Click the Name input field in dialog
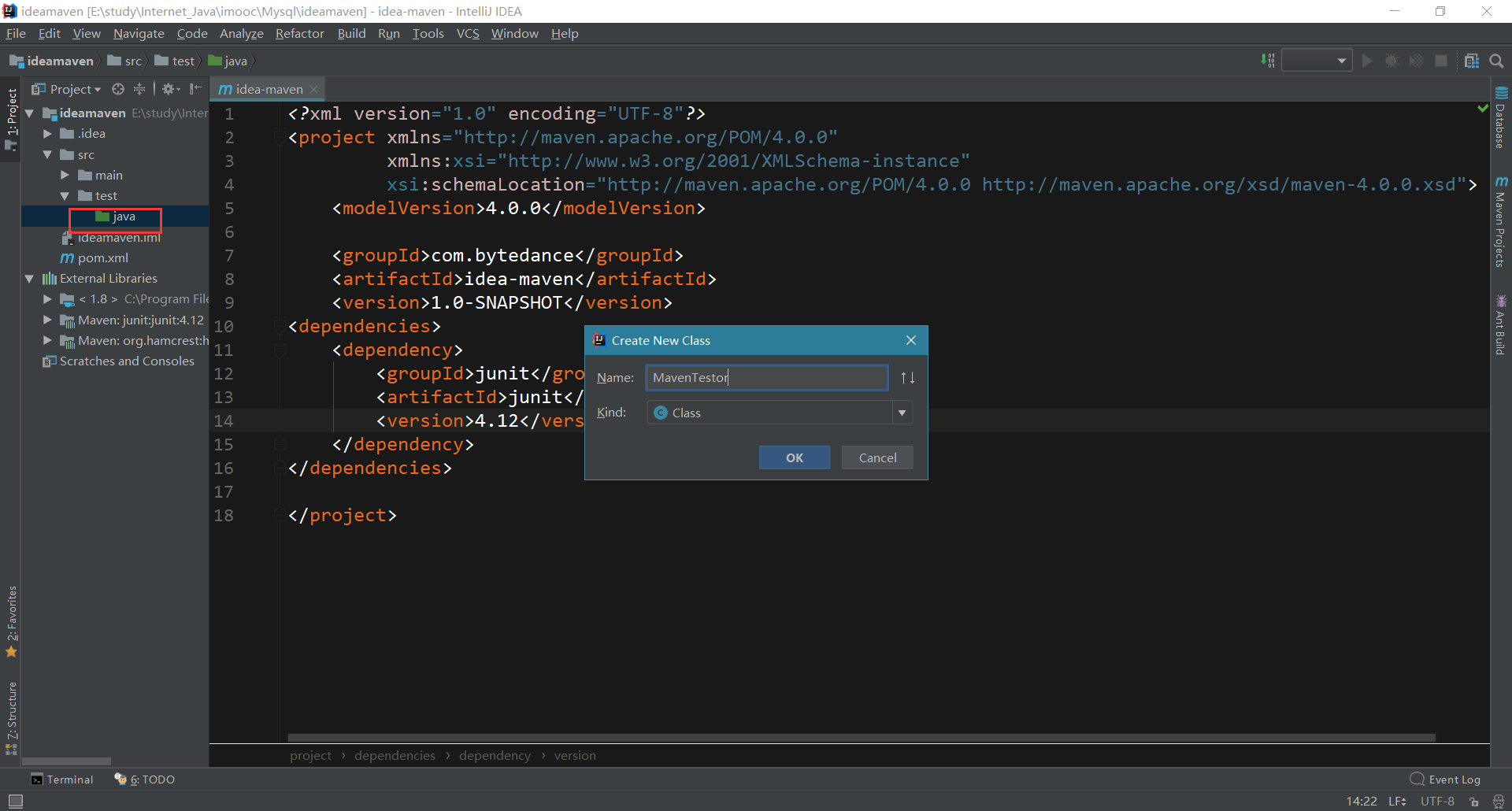The image size is (1512, 811). [767, 377]
